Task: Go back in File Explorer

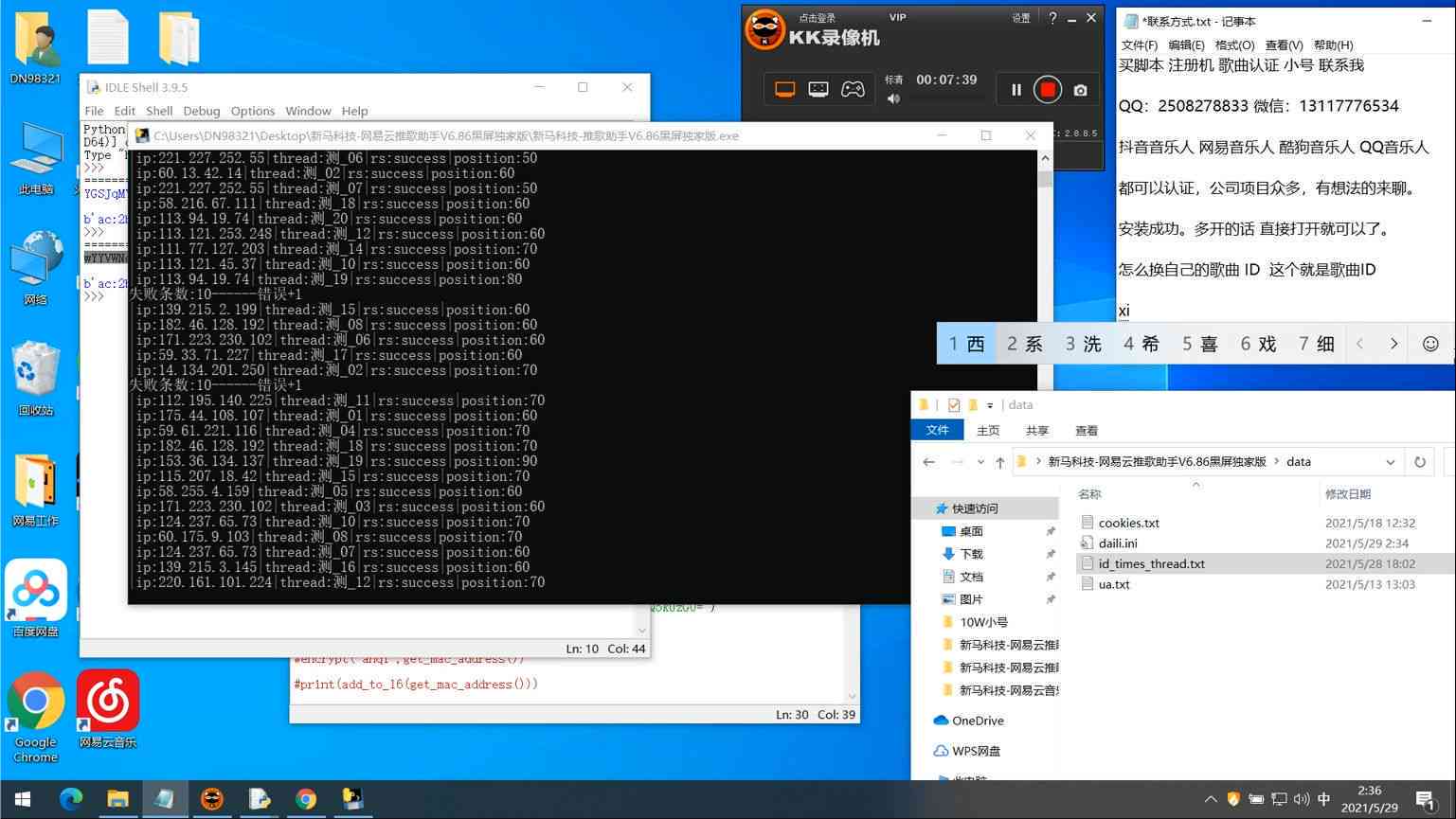Action: (x=928, y=462)
